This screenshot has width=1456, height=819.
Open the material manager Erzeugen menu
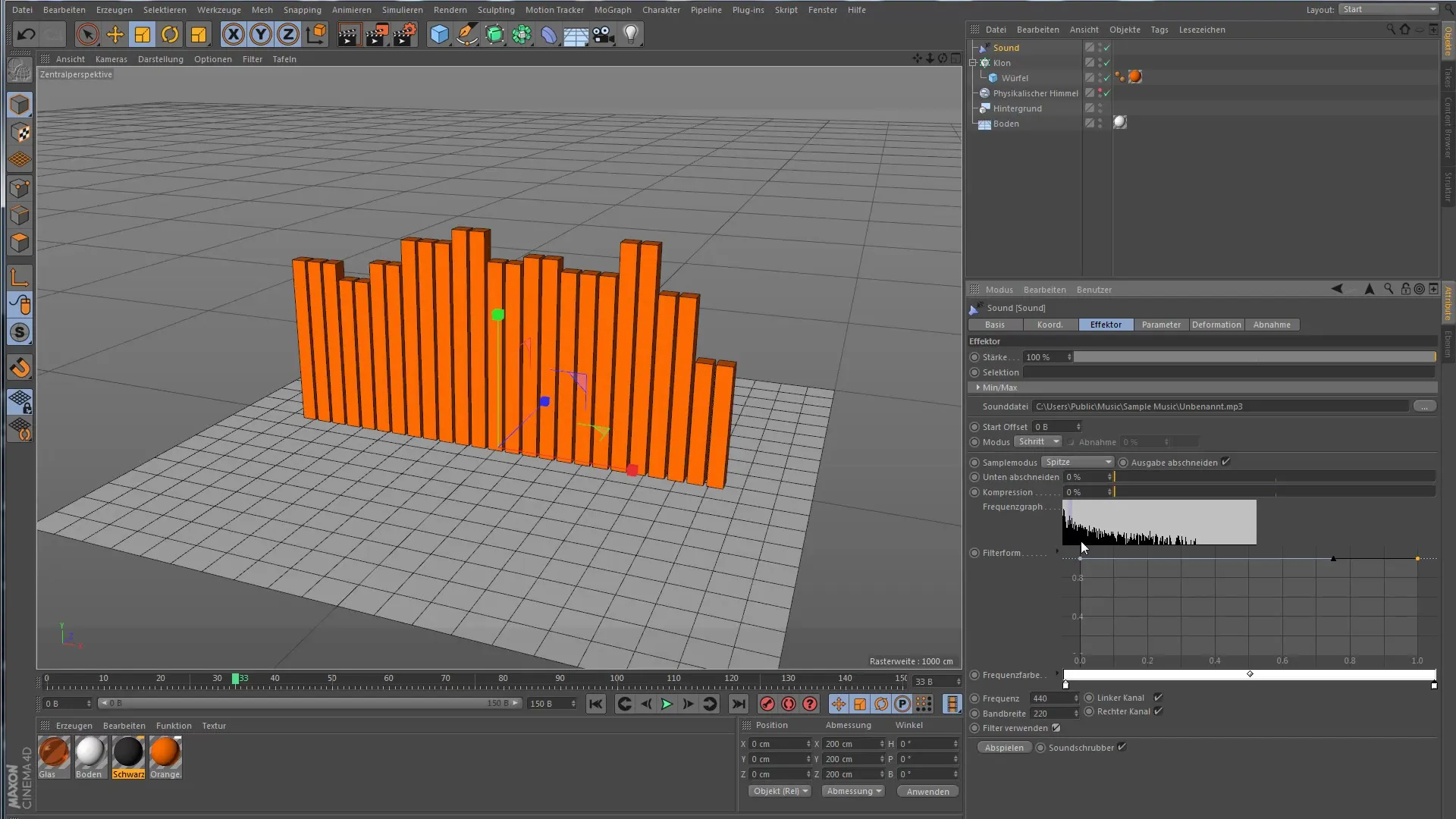74,726
